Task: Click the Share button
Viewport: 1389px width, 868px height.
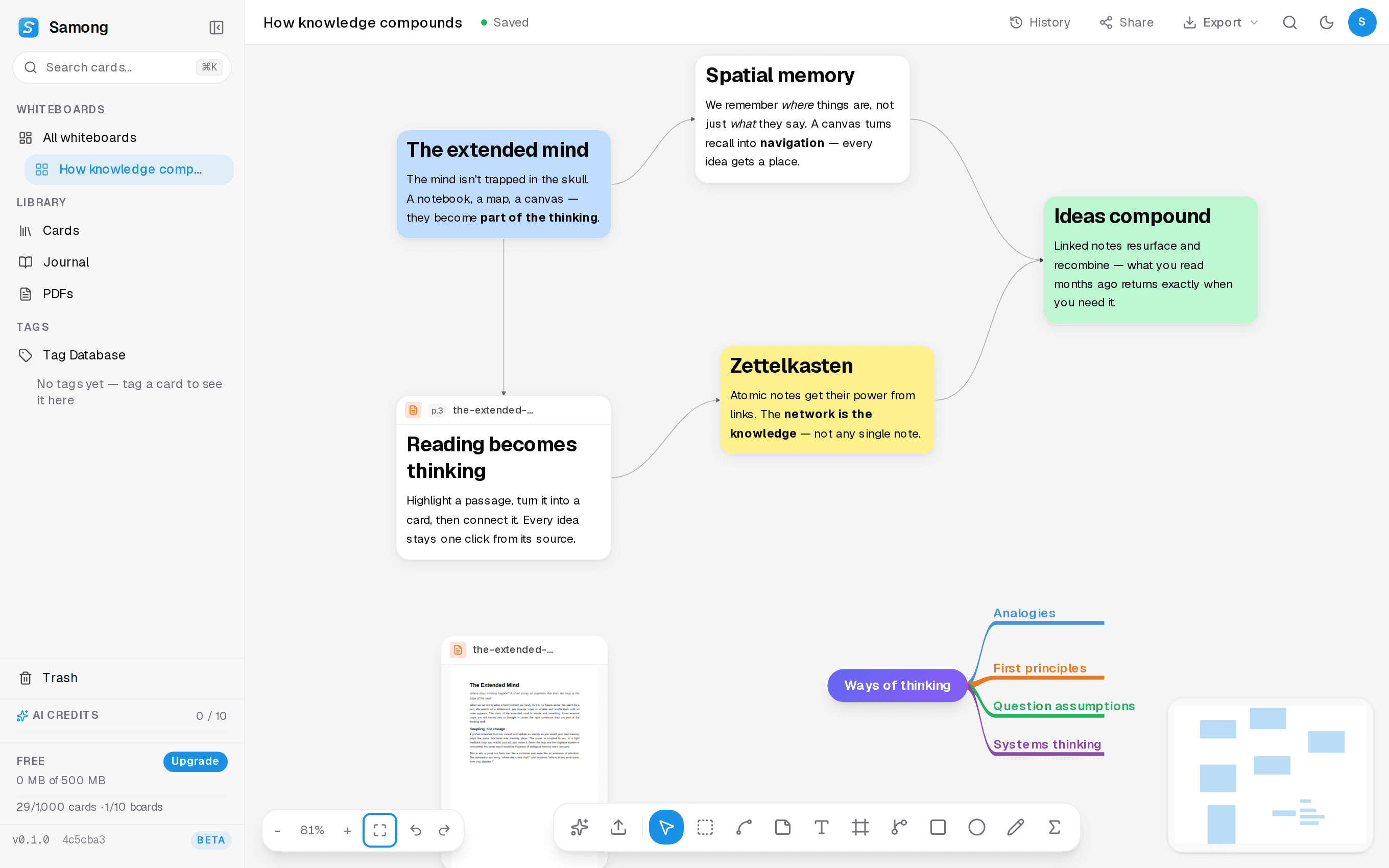Action: [1126, 22]
